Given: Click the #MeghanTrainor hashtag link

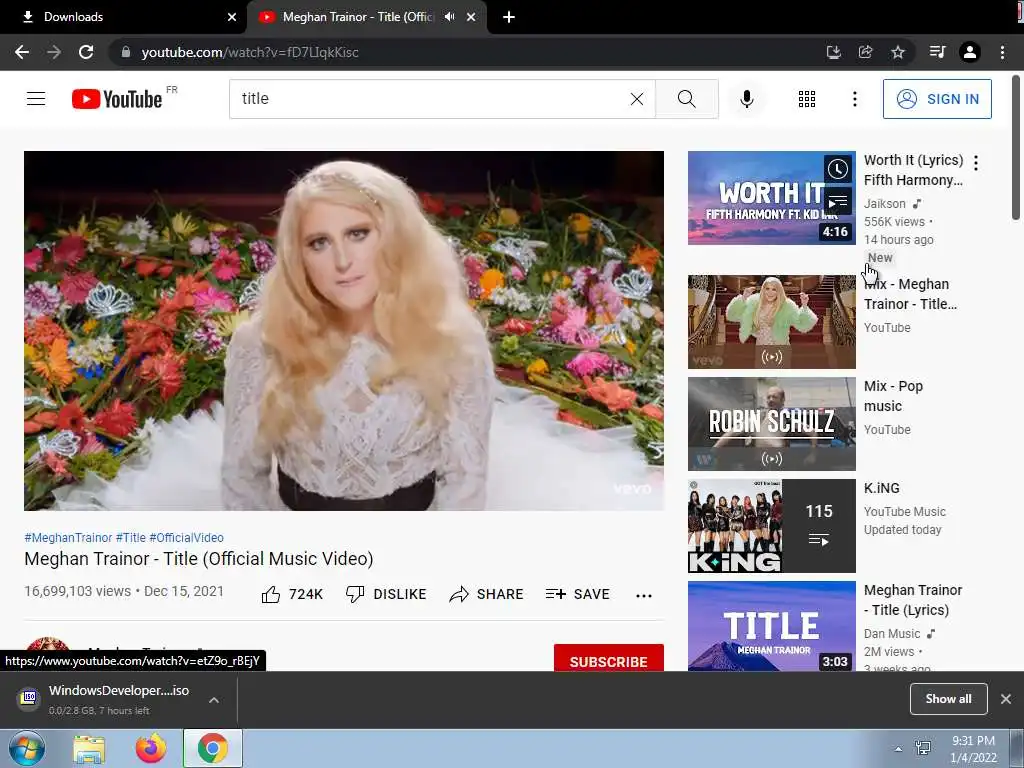Looking at the screenshot, I should pos(68,537).
